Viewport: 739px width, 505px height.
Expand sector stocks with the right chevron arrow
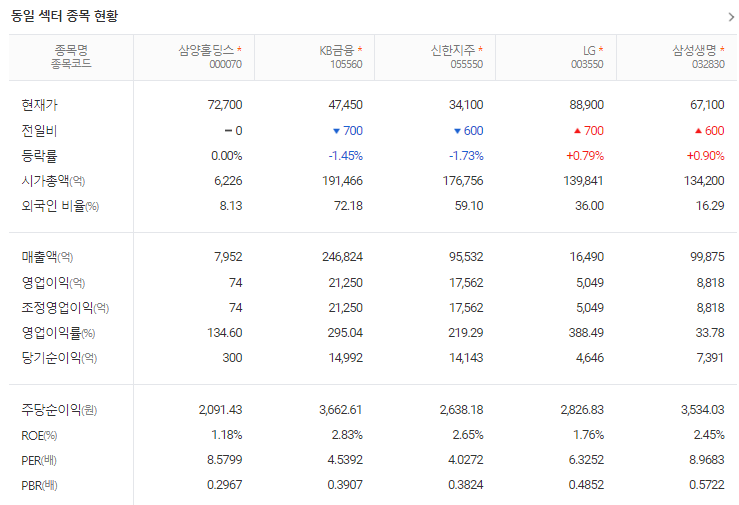[x=731, y=17]
